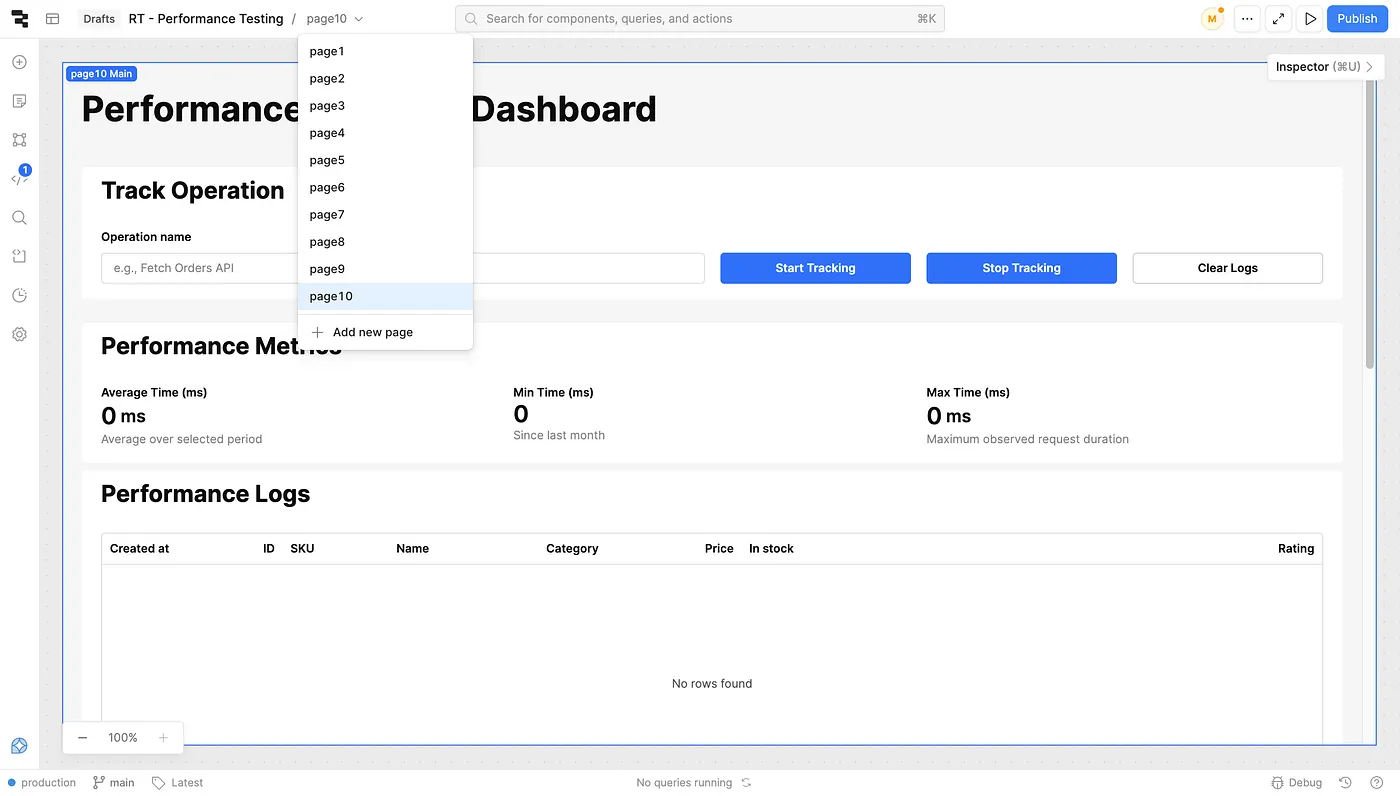
Task: Click the Price column header
Action: pyautogui.click(x=719, y=549)
